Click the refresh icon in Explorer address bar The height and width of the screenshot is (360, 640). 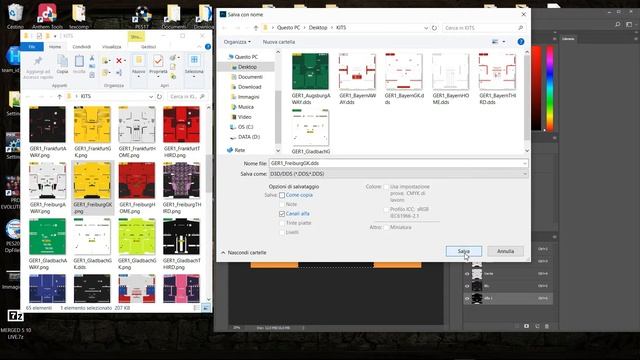pos(159,96)
